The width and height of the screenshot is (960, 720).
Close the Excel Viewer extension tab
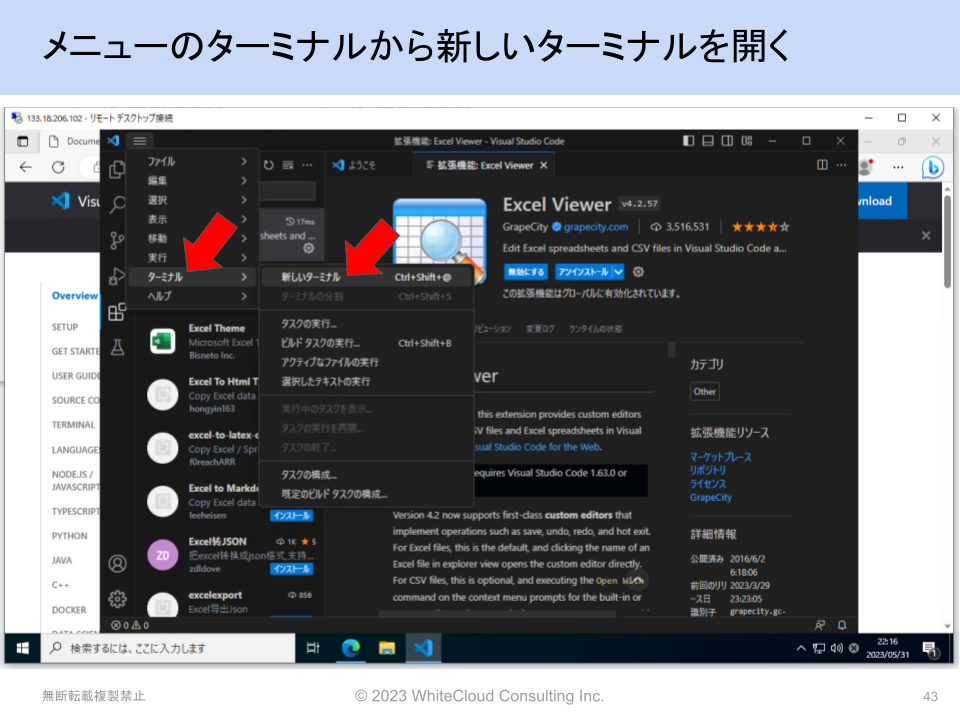point(544,165)
